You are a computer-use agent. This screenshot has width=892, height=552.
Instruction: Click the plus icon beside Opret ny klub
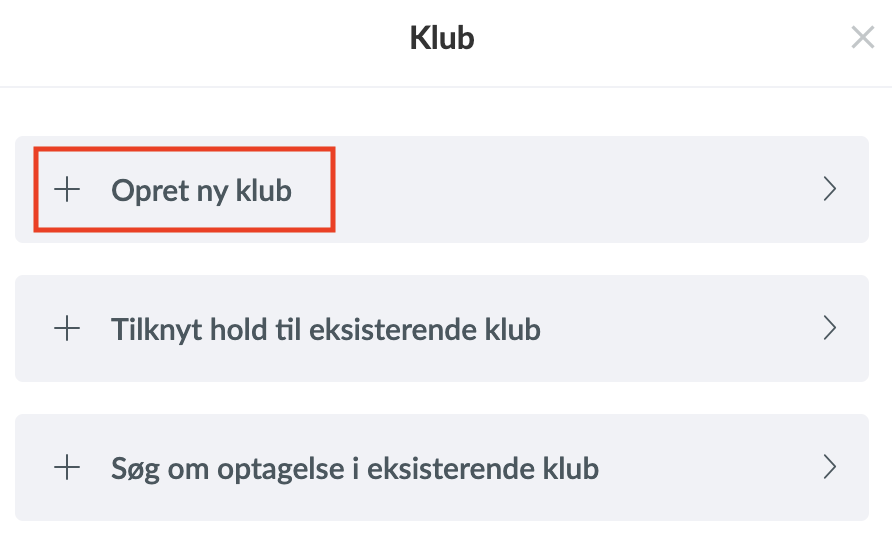click(x=67, y=189)
